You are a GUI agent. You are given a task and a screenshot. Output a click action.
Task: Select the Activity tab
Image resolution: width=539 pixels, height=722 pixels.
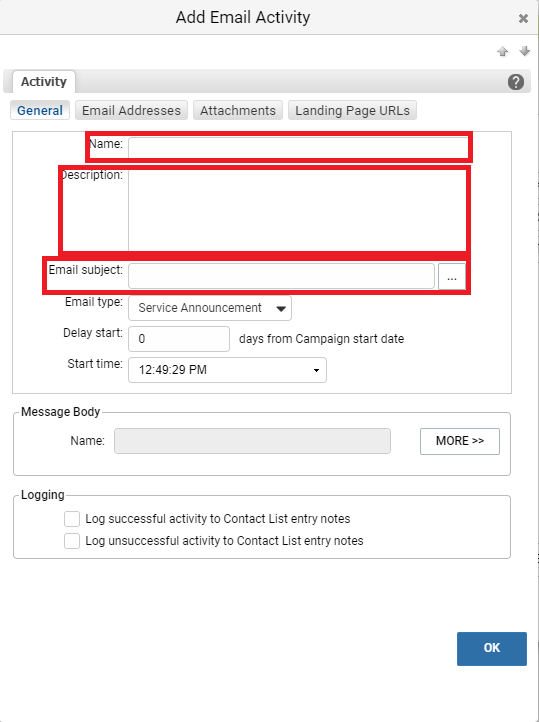tap(44, 82)
